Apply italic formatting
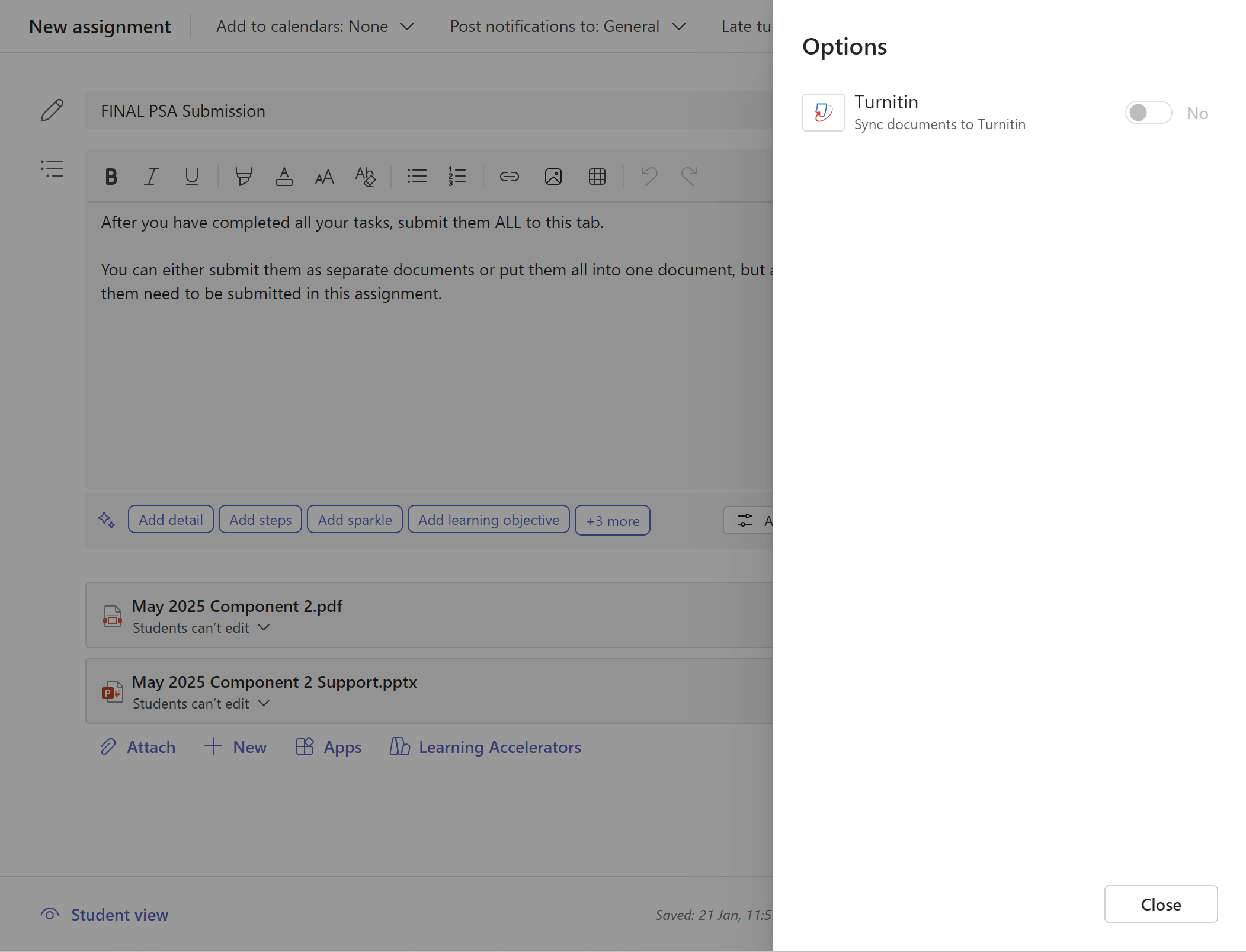 tap(152, 177)
